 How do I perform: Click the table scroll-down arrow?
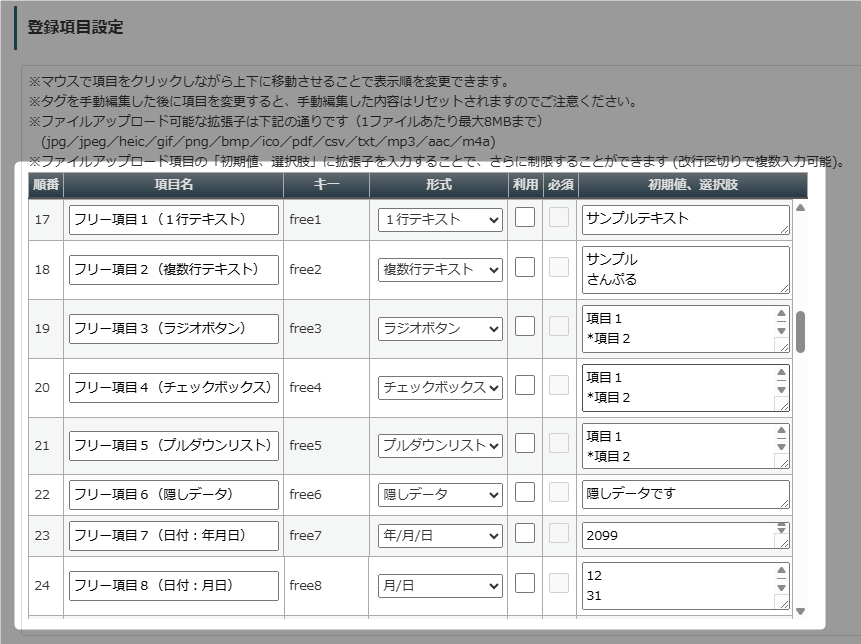coord(801,612)
